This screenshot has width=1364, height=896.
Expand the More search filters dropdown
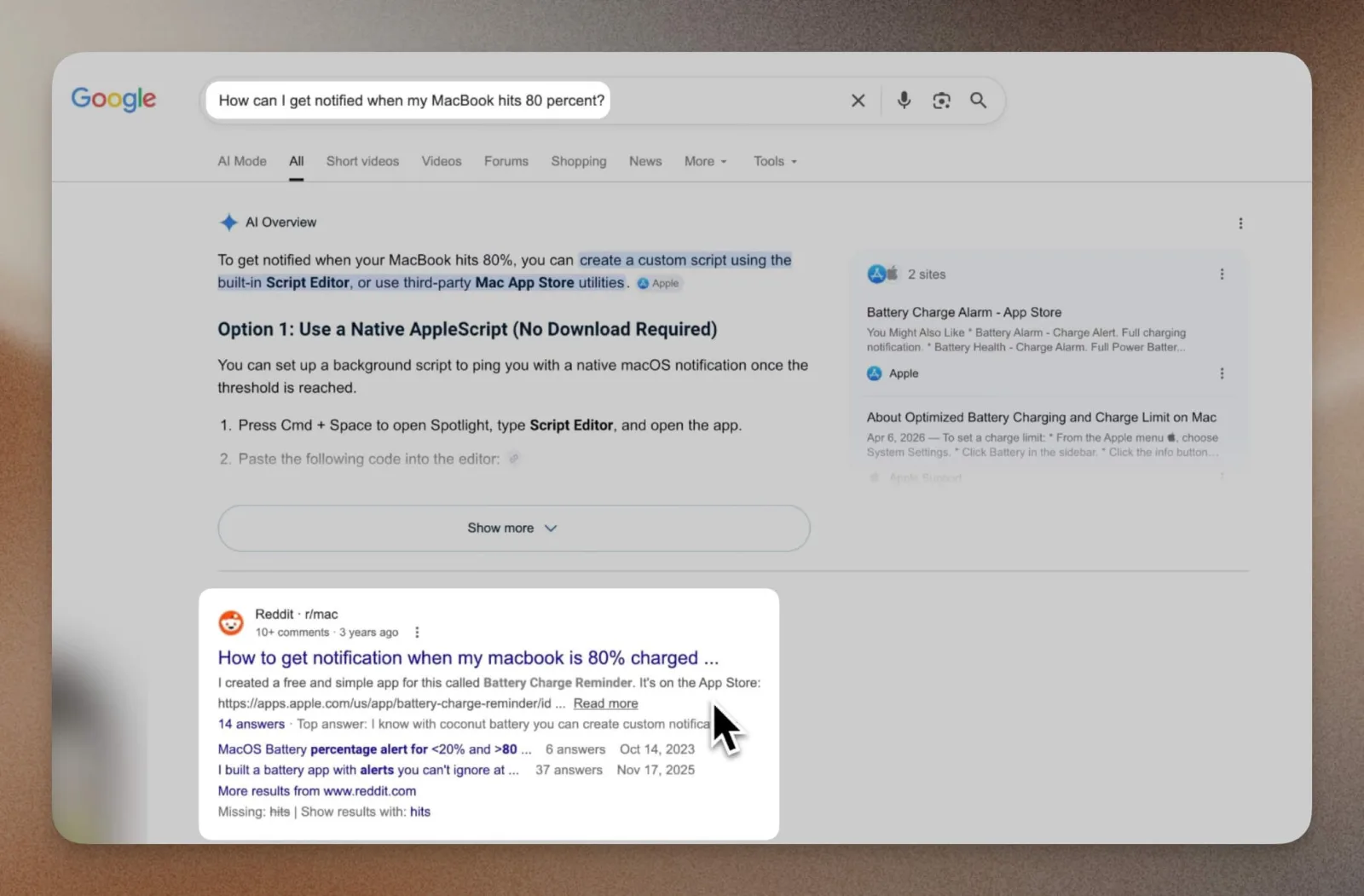tap(706, 161)
